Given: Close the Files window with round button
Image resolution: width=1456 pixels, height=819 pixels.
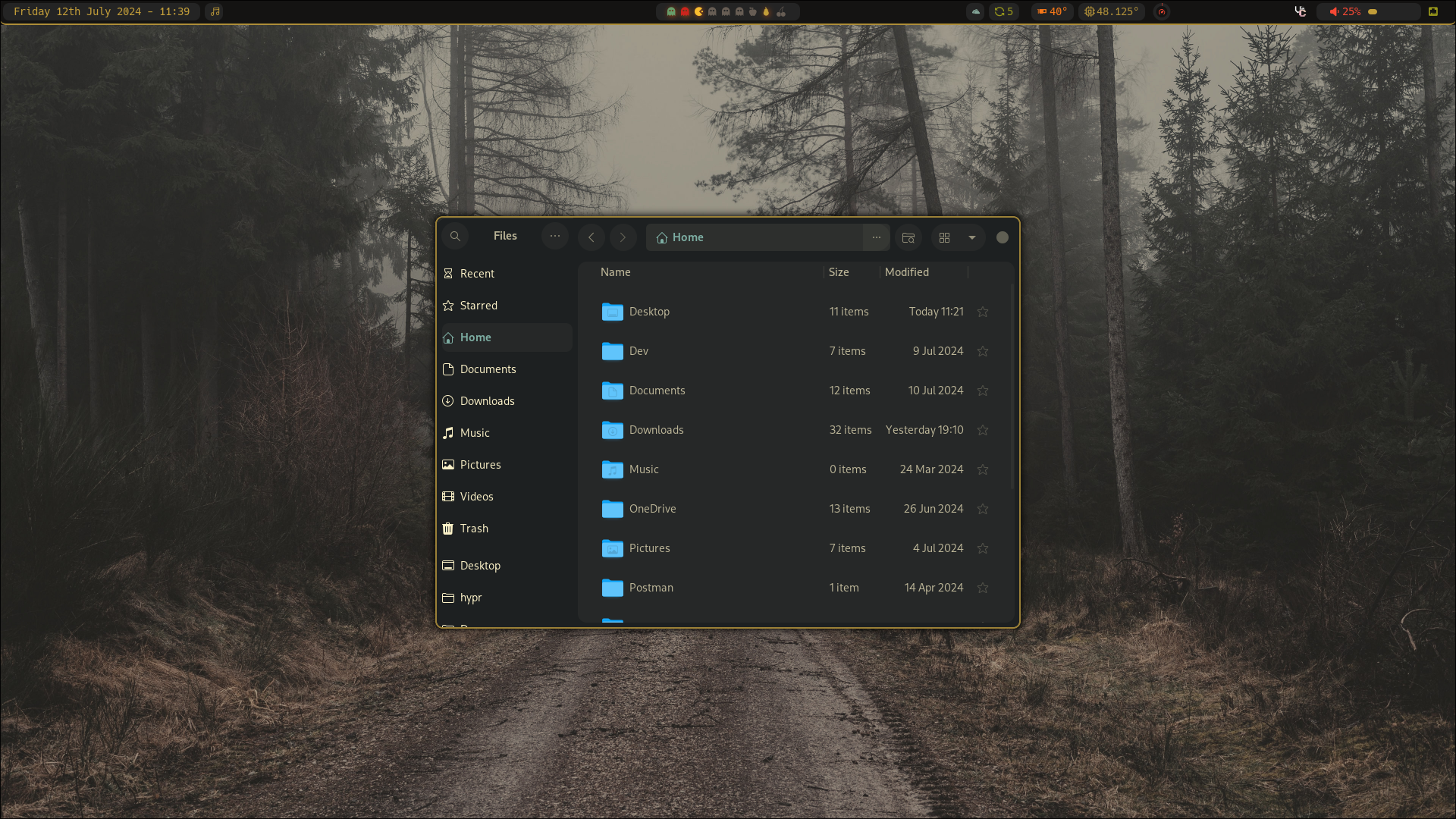Looking at the screenshot, I should coord(1003,237).
